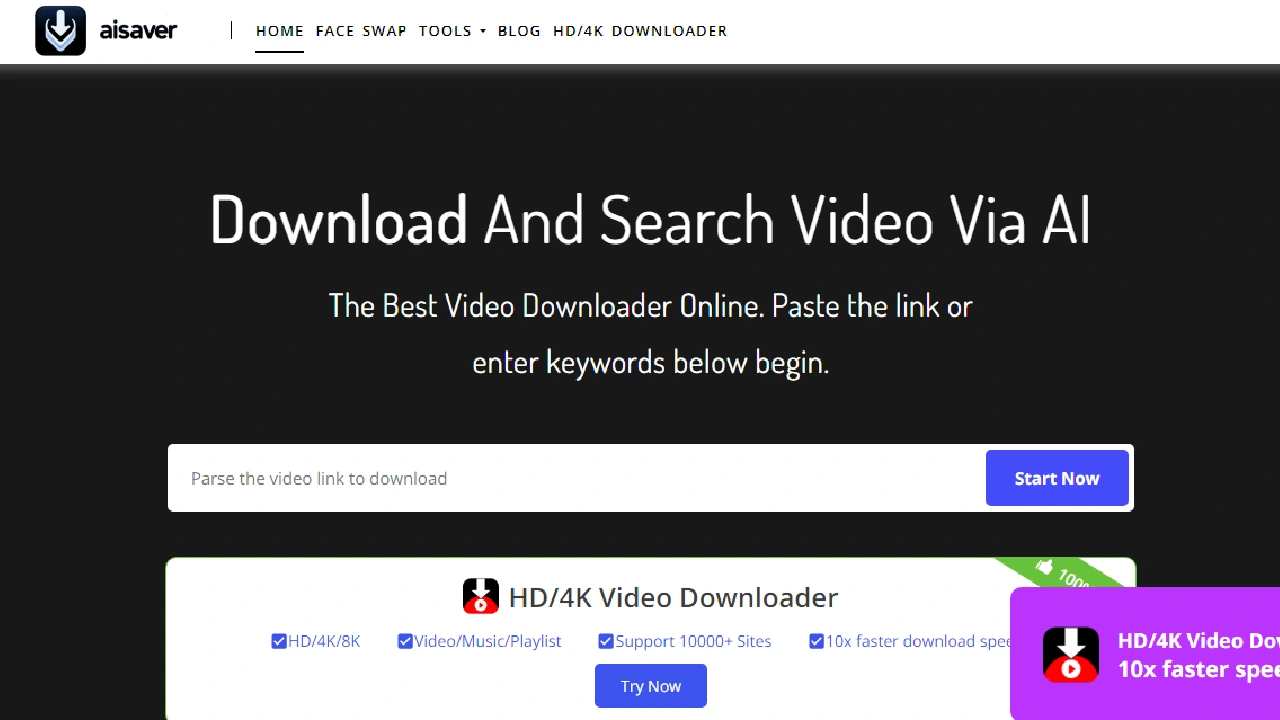Toggle the 10x faster download speed checkbox
1280x720 pixels.
point(817,641)
